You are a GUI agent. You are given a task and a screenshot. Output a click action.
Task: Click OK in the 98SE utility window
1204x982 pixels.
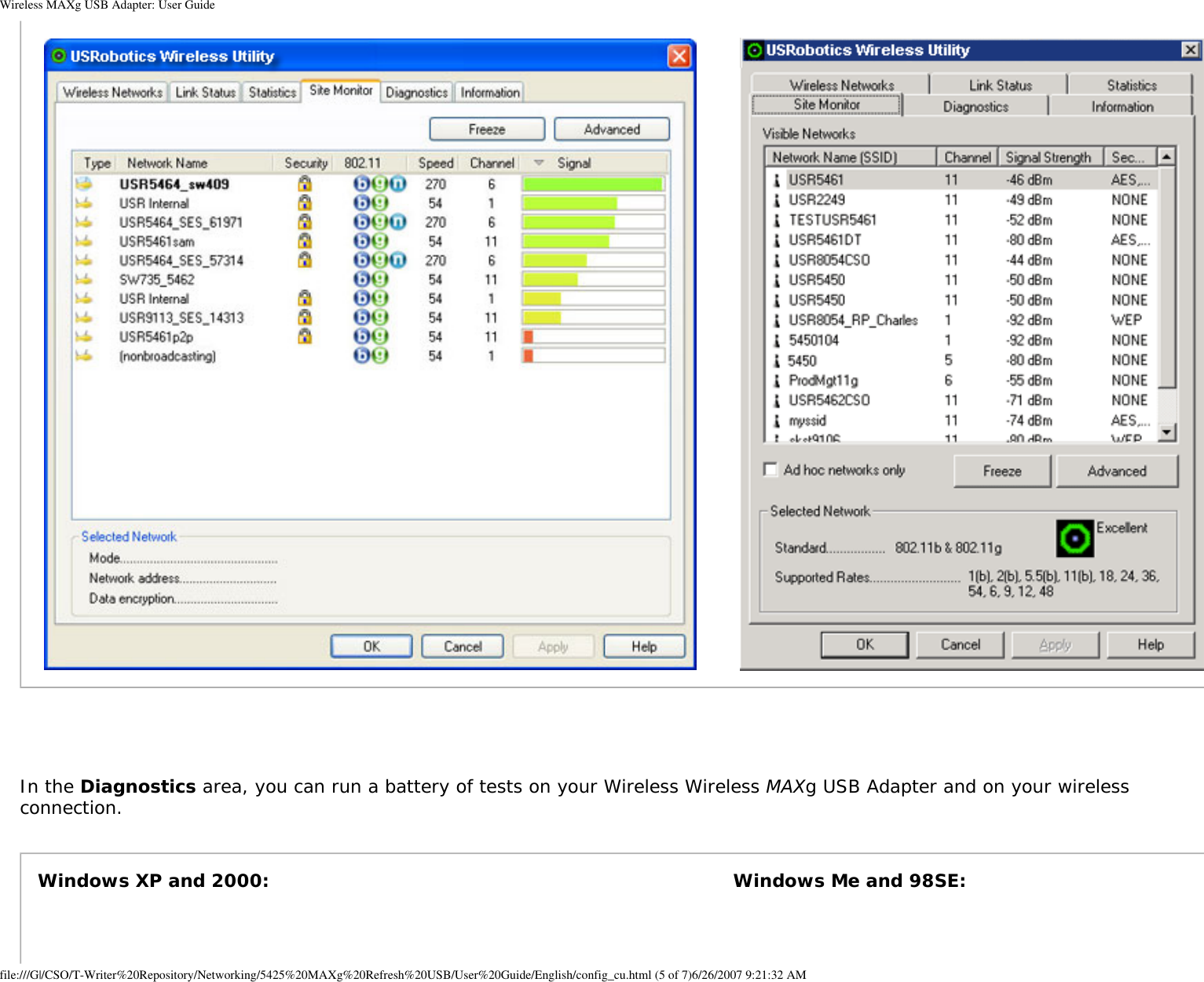pyautogui.click(x=865, y=645)
